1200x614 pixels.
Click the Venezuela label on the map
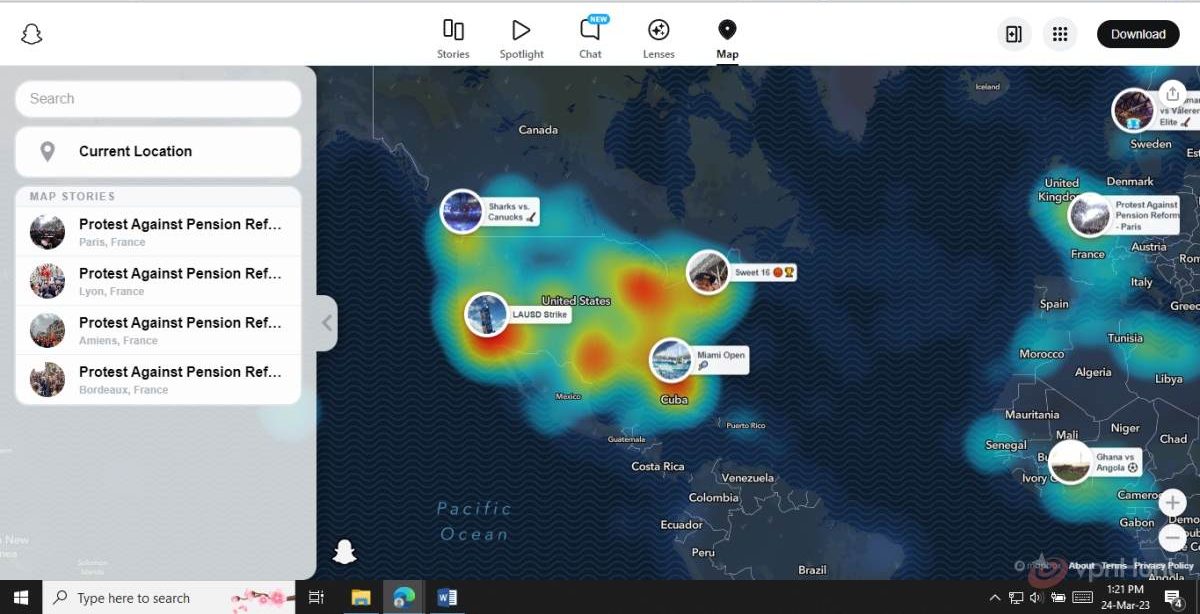click(747, 478)
